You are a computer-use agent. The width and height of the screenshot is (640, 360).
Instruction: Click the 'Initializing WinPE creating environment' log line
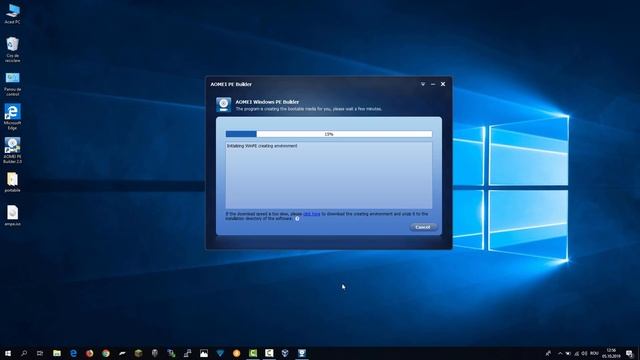(262, 146)
